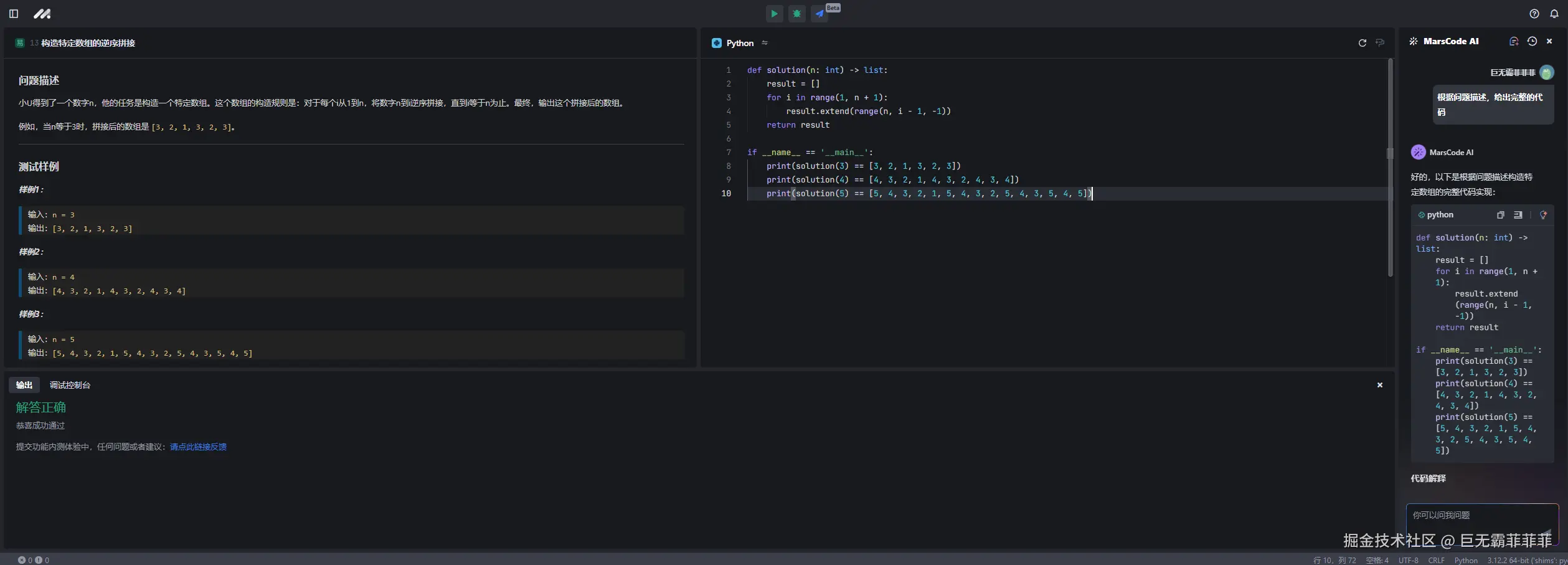Click the Beta badge in top toolbar
1568x565 pixels.
(x=833, y=8)
